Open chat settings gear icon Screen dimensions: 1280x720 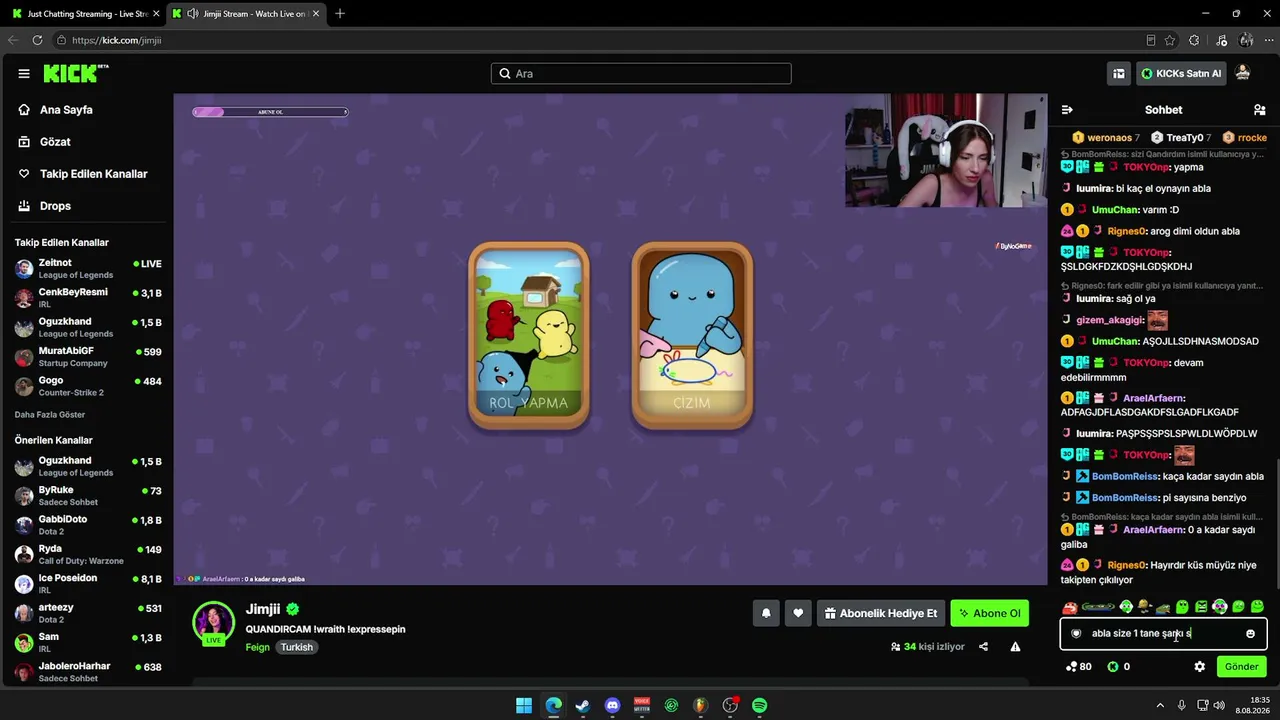1200,667
